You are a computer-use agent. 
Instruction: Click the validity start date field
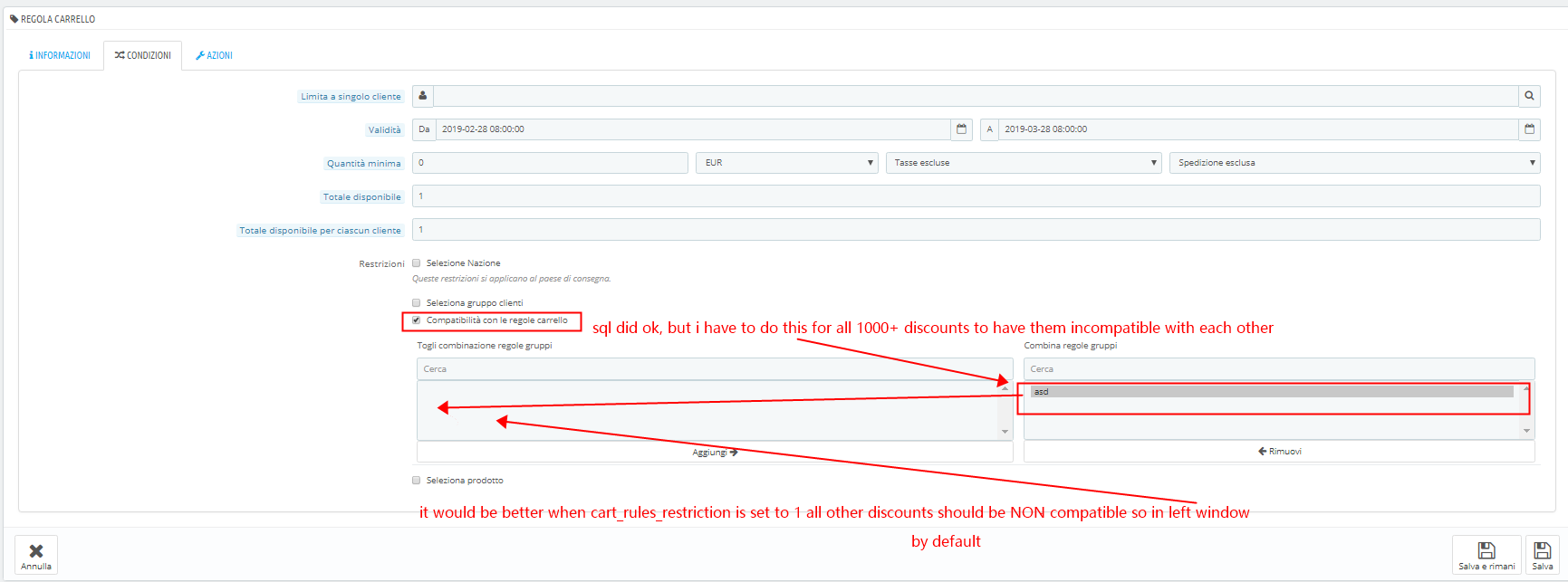tap(694, 129)
